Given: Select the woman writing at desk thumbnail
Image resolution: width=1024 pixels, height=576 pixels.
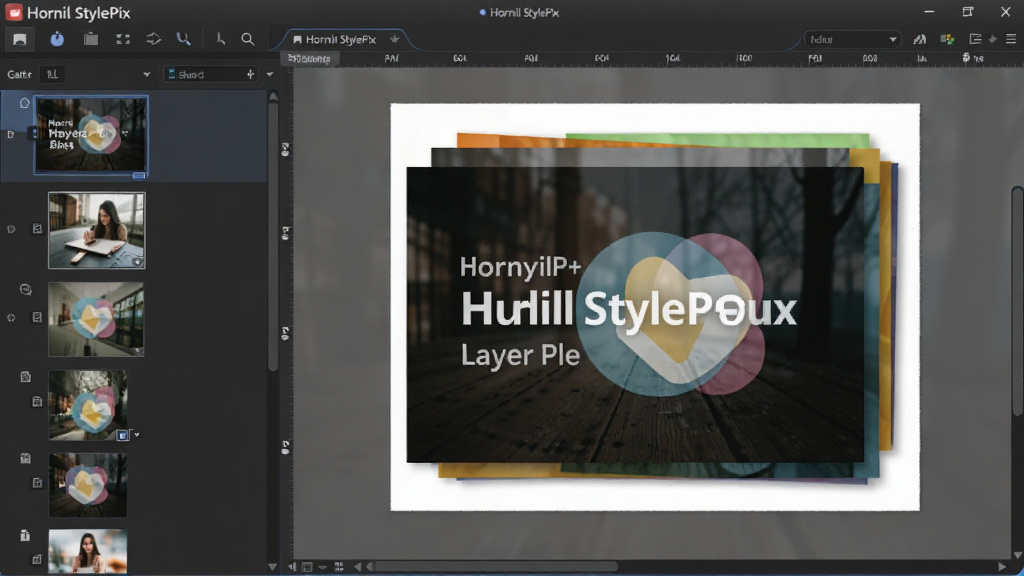Looking at the screenshot, I should [97, 230].
